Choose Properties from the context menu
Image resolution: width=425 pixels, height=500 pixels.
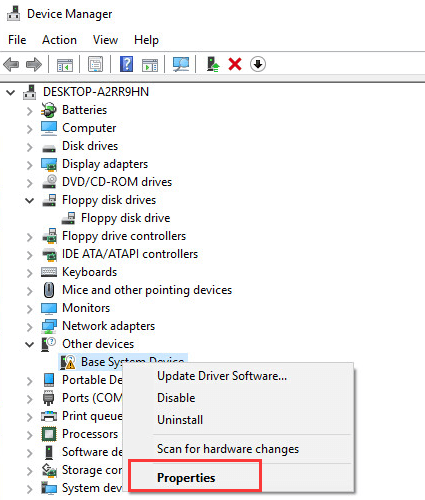point(186,478)
